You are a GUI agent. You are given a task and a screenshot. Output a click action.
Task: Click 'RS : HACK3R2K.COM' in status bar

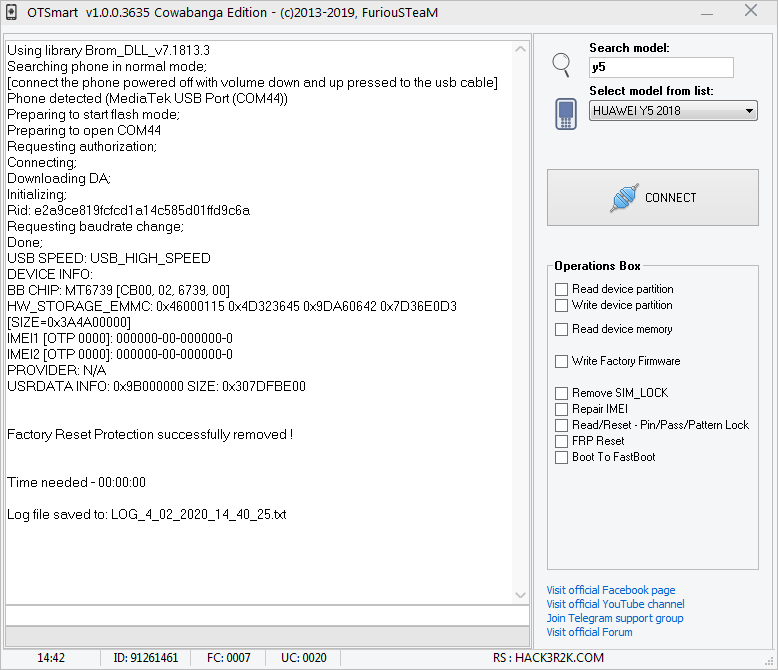click(548, 658)
